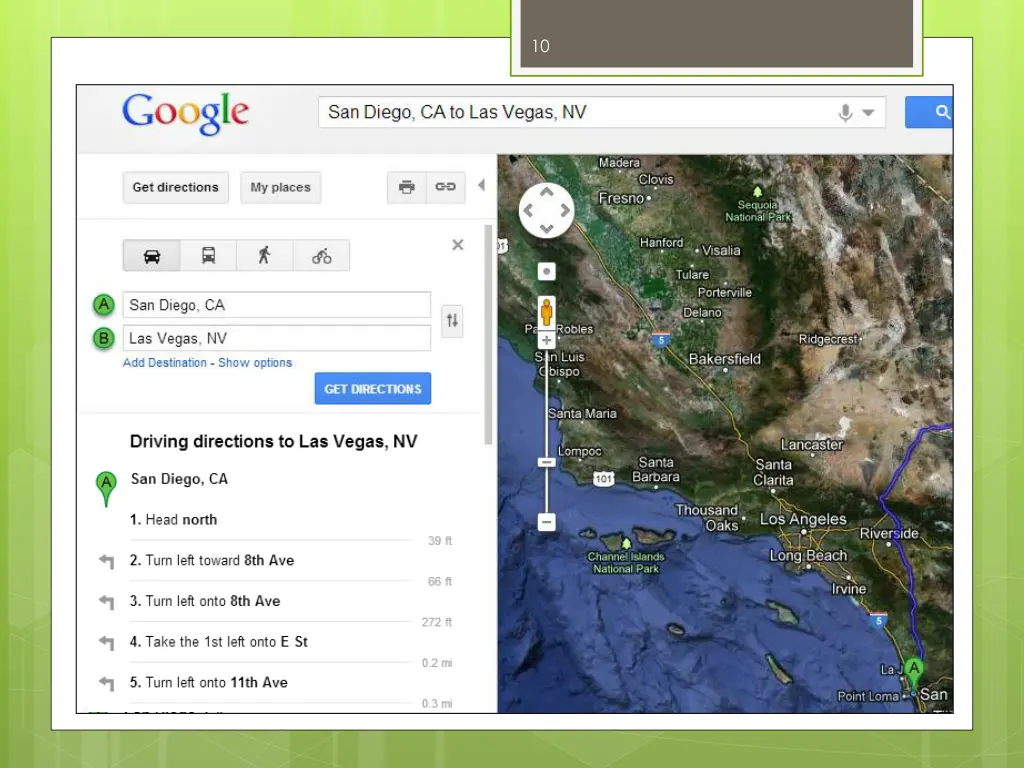
Task: Click the blue GET DIRECTIONS button
Action: pos(373,389)
